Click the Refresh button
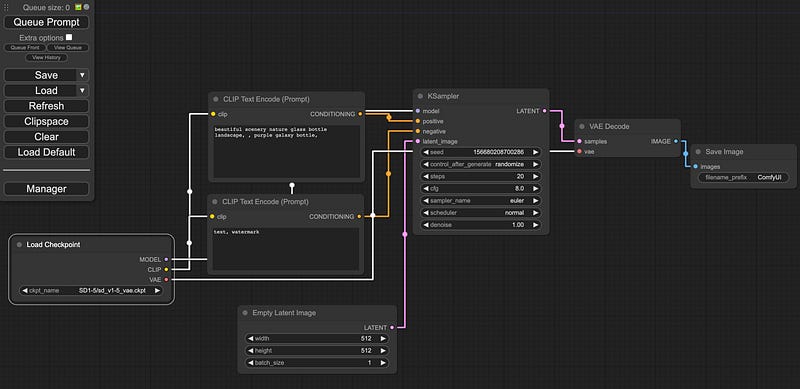This screenshot has width=800, height=389. [x=46, y=106]
